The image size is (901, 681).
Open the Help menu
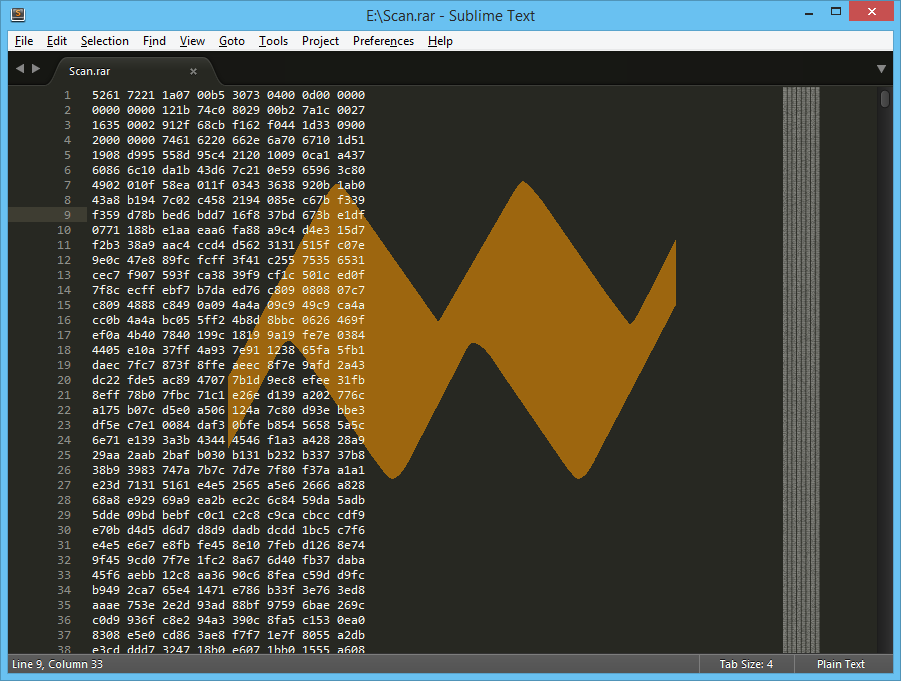click(x=440, y=41)
